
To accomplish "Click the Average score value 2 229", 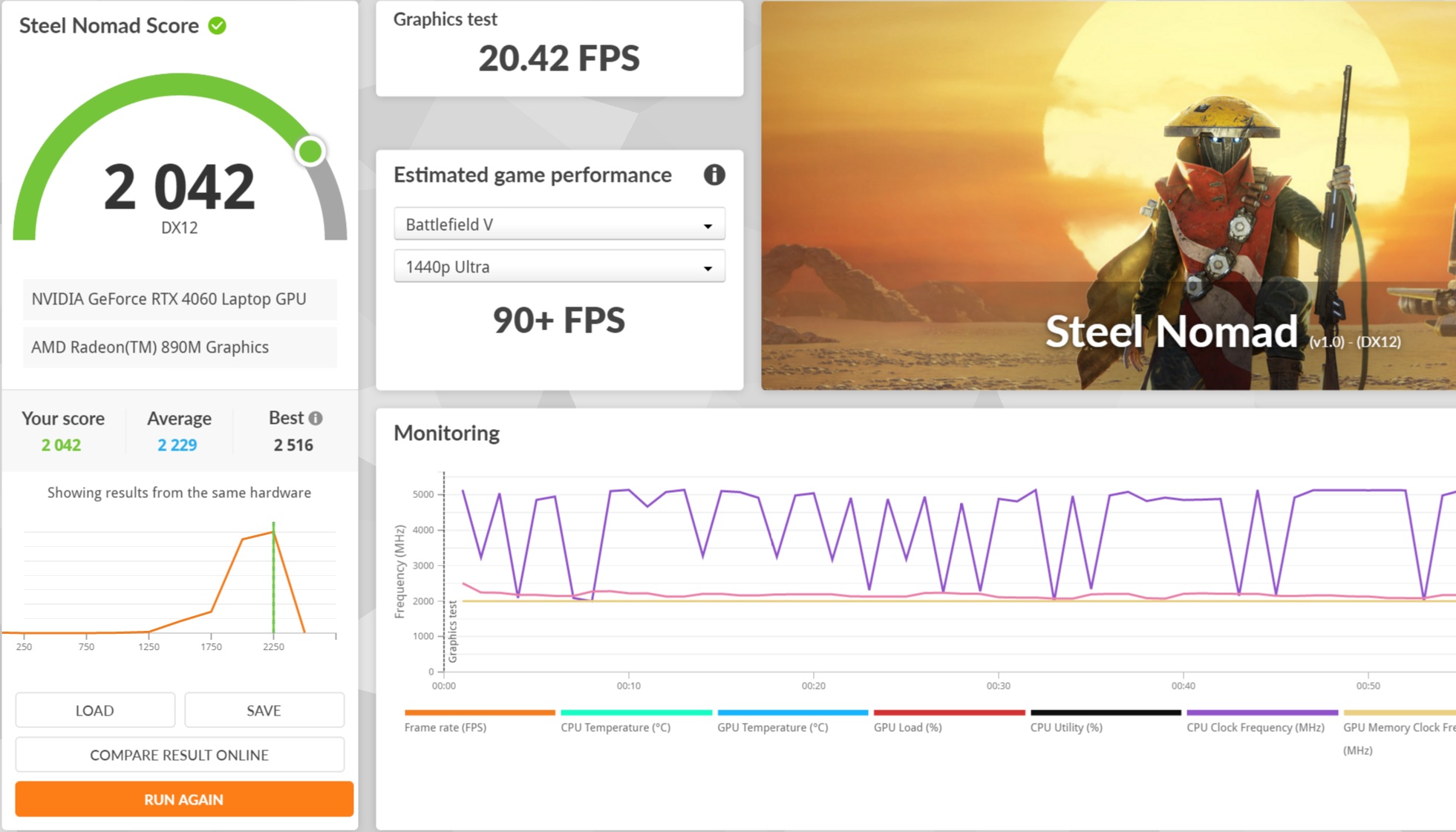I will (x=177, y=445).
